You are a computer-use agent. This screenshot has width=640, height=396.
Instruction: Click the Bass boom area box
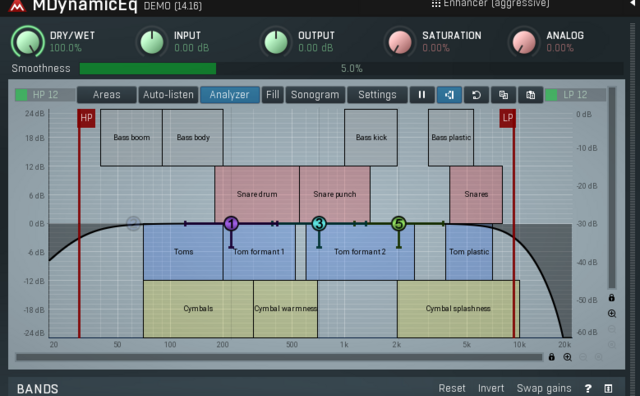131,138
